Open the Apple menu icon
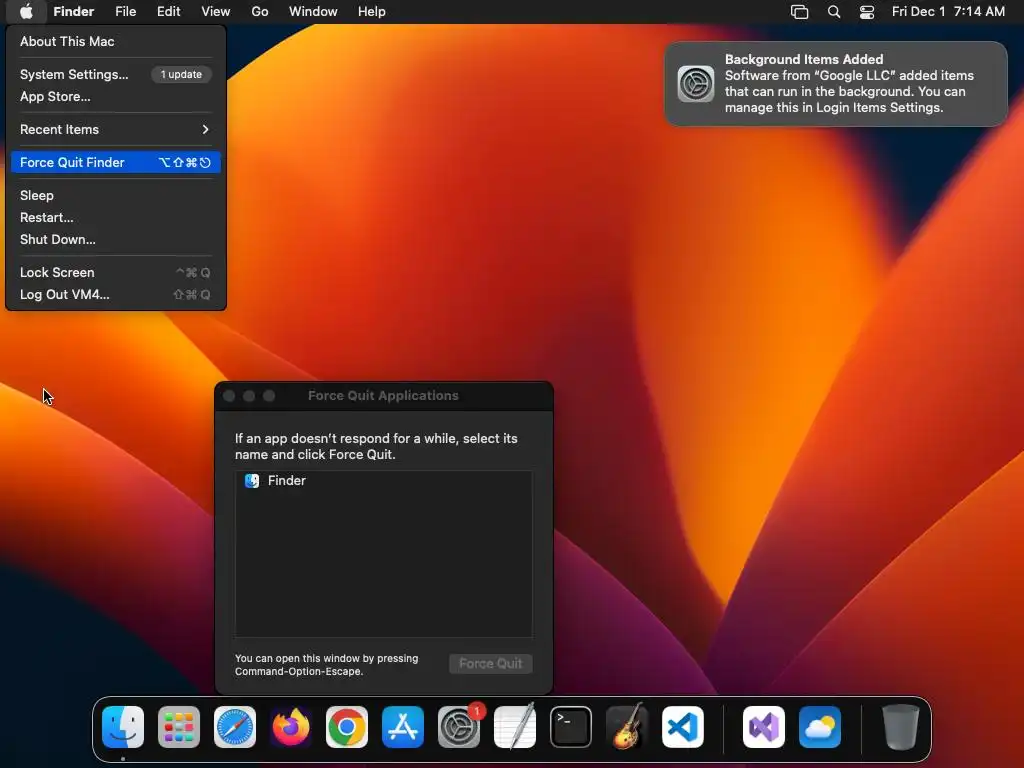The height and width of the screenshot is (768, 1024). point(26,12)
